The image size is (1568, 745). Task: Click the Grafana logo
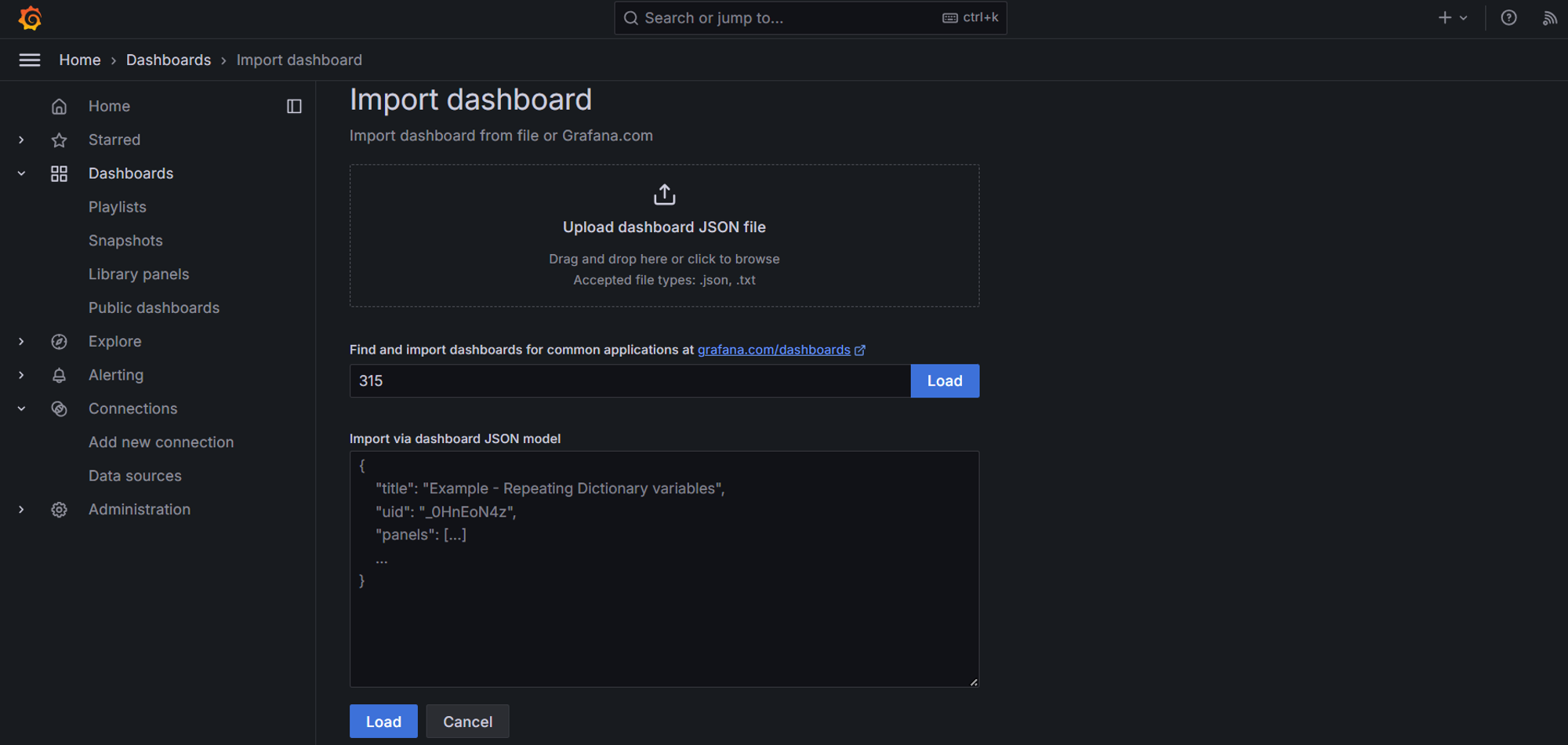(x=30, y=18)
